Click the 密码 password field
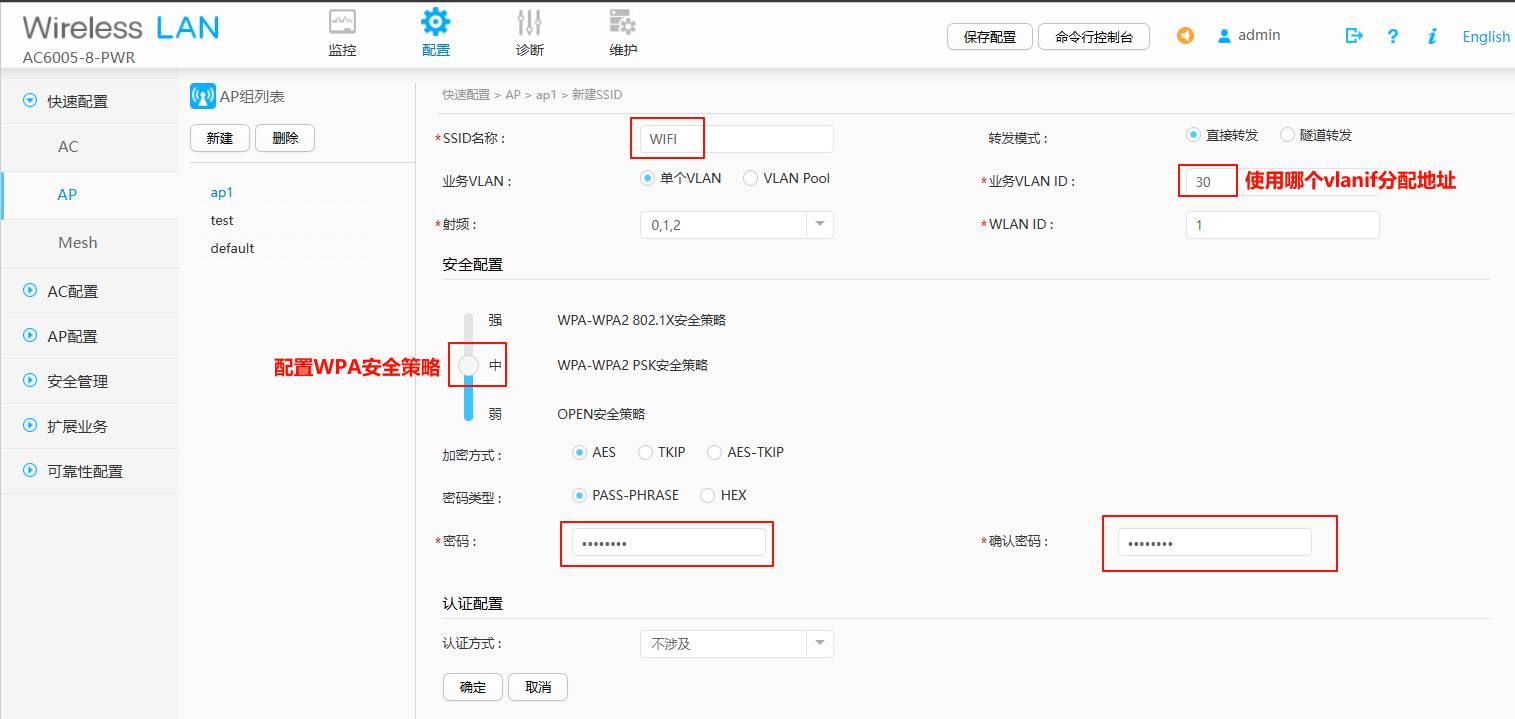 pos(669,543)
